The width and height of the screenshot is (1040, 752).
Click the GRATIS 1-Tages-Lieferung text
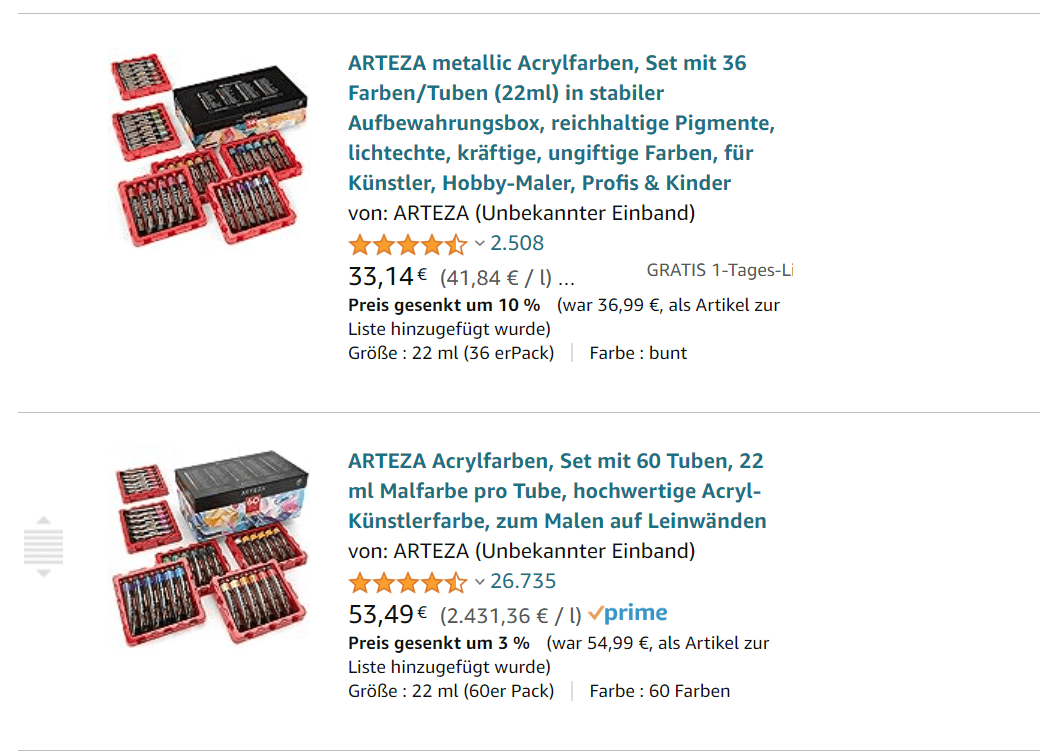720,271
